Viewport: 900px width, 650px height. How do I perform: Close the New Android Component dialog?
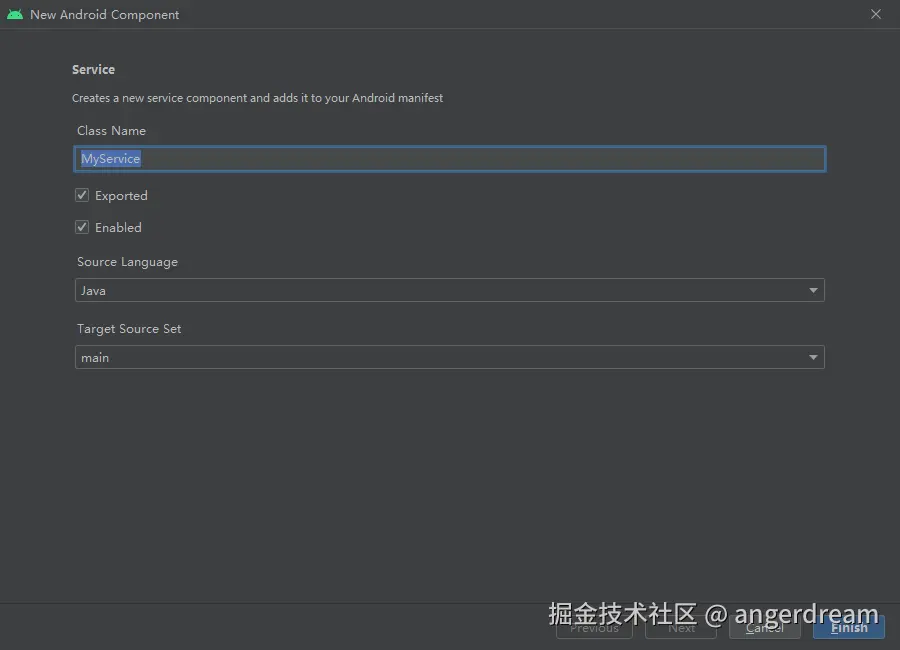tap(875, 14)
